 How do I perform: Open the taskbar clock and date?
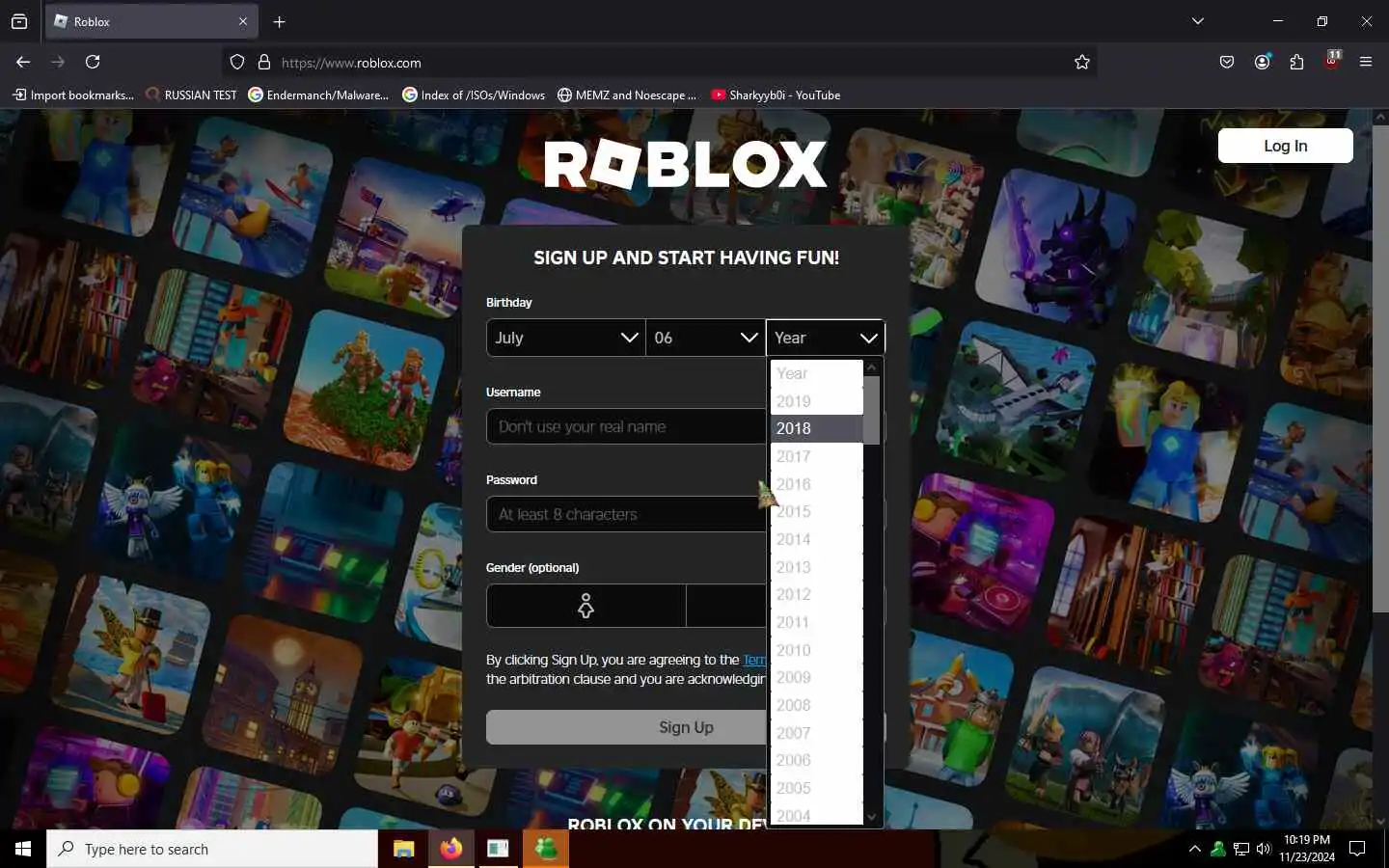coord(1307,849)
